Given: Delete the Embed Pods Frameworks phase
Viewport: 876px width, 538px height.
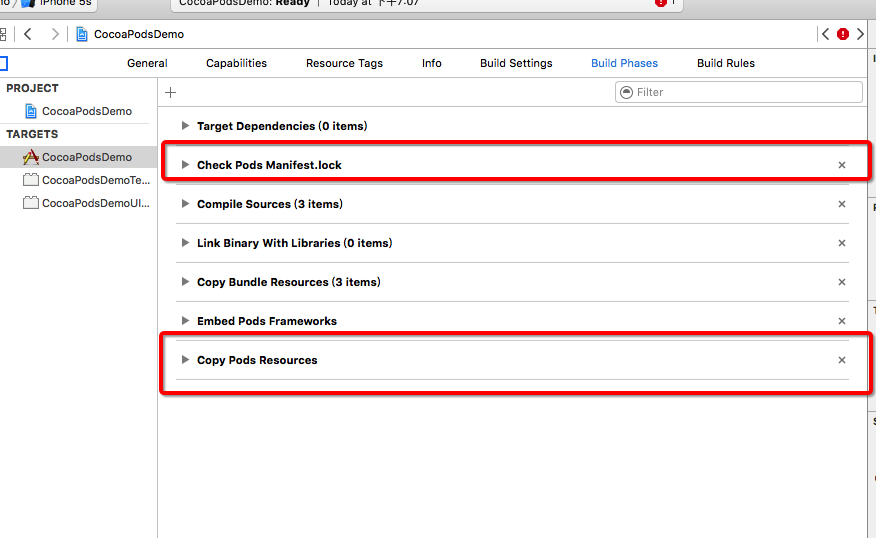Looking at the screenshot, I should (x=842, y=321).
